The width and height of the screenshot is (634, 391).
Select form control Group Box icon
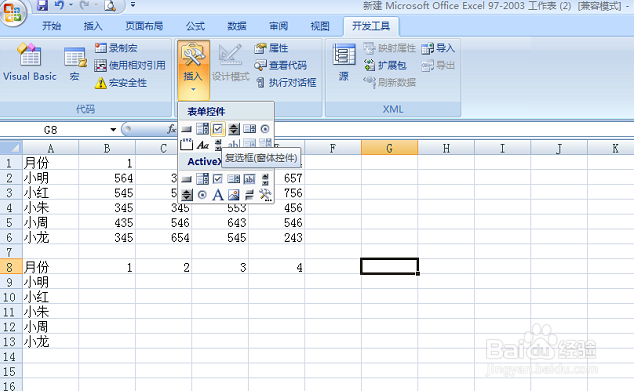tap(186, 144)
